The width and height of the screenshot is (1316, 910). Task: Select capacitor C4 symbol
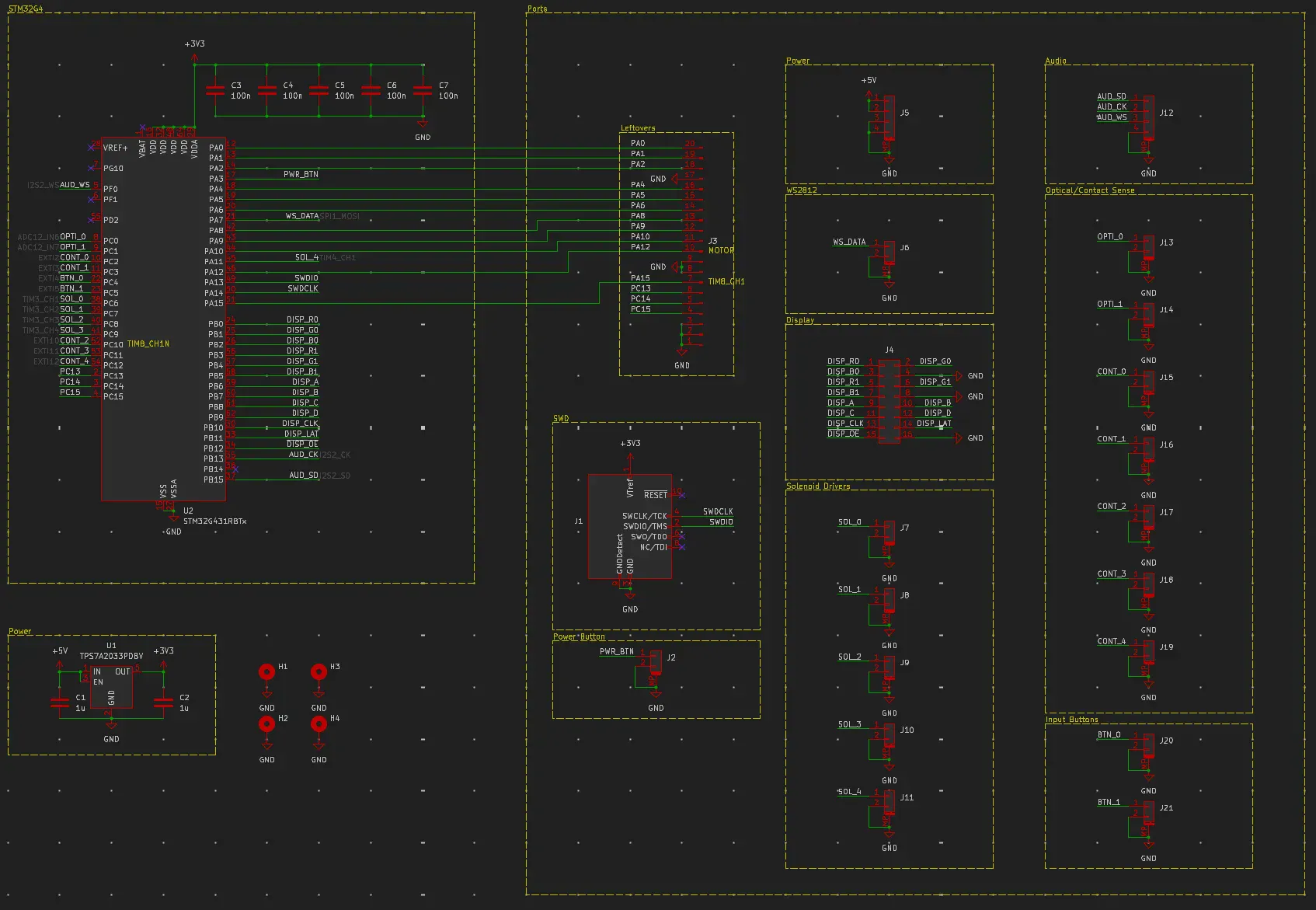coord(267,91)
